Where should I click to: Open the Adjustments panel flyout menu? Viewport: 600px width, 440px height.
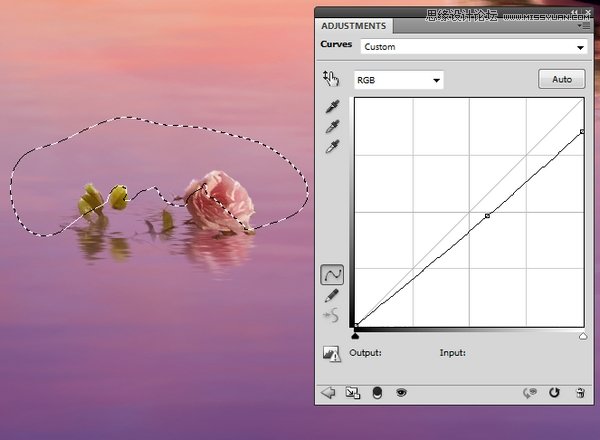[x=584, y=26]
